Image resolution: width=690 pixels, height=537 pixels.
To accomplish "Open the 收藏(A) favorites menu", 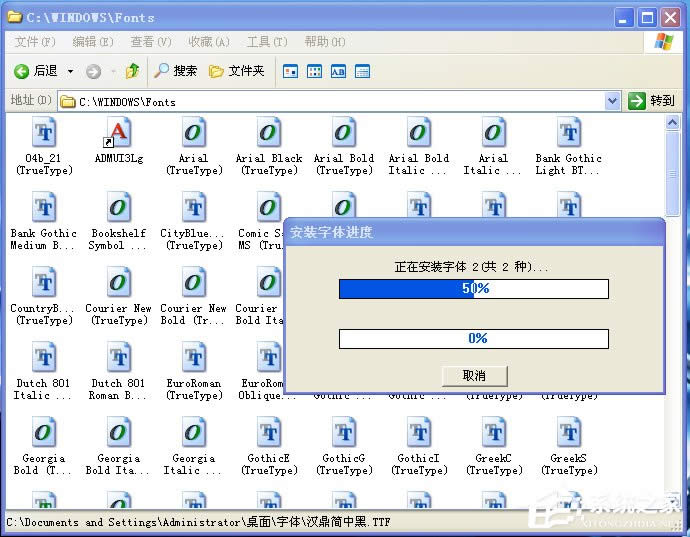I will point(208,42).
